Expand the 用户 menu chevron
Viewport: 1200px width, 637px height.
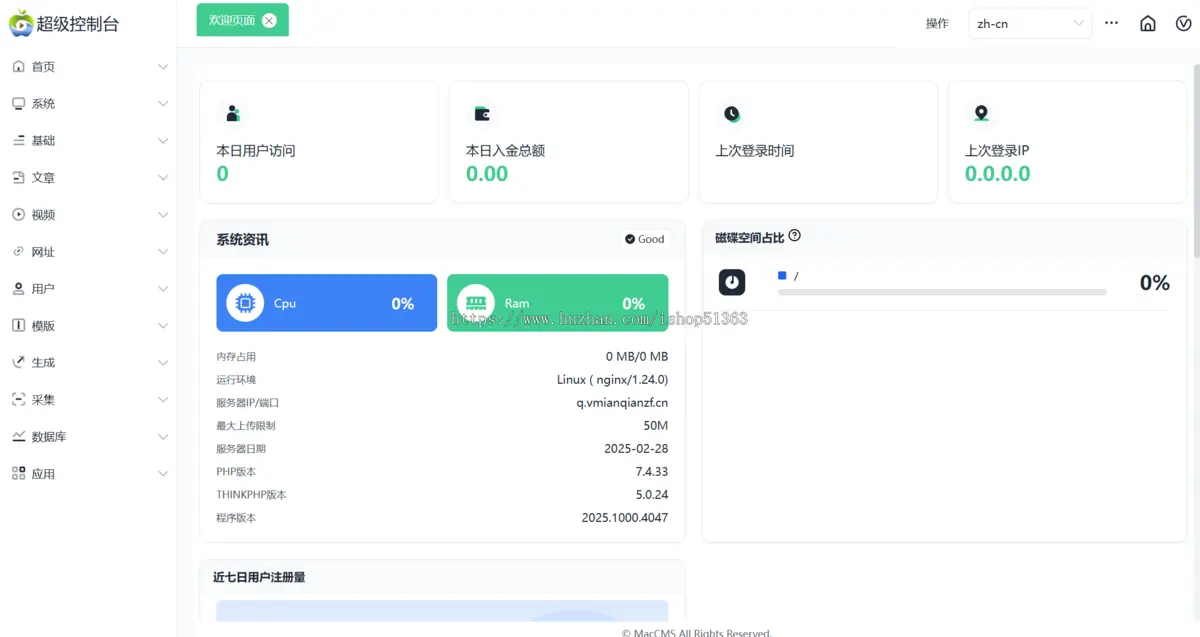pos(163,289)
